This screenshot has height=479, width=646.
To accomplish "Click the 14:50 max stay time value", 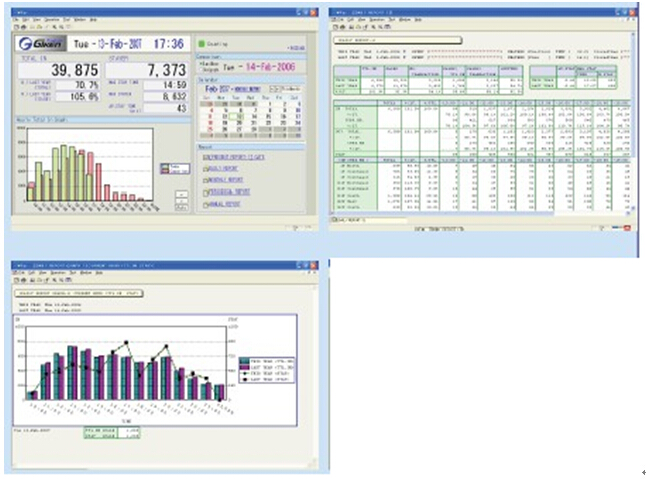I will (165, 85).
